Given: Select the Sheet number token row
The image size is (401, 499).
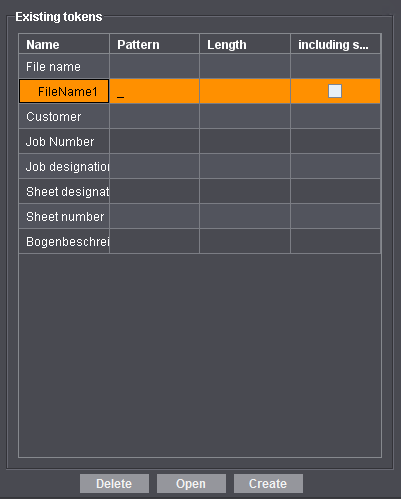Looking at the screenshot, I should [200, 216].
